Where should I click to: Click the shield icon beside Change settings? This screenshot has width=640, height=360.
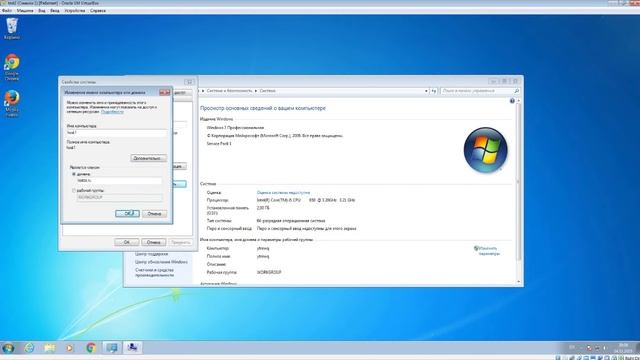coord(476,248)
